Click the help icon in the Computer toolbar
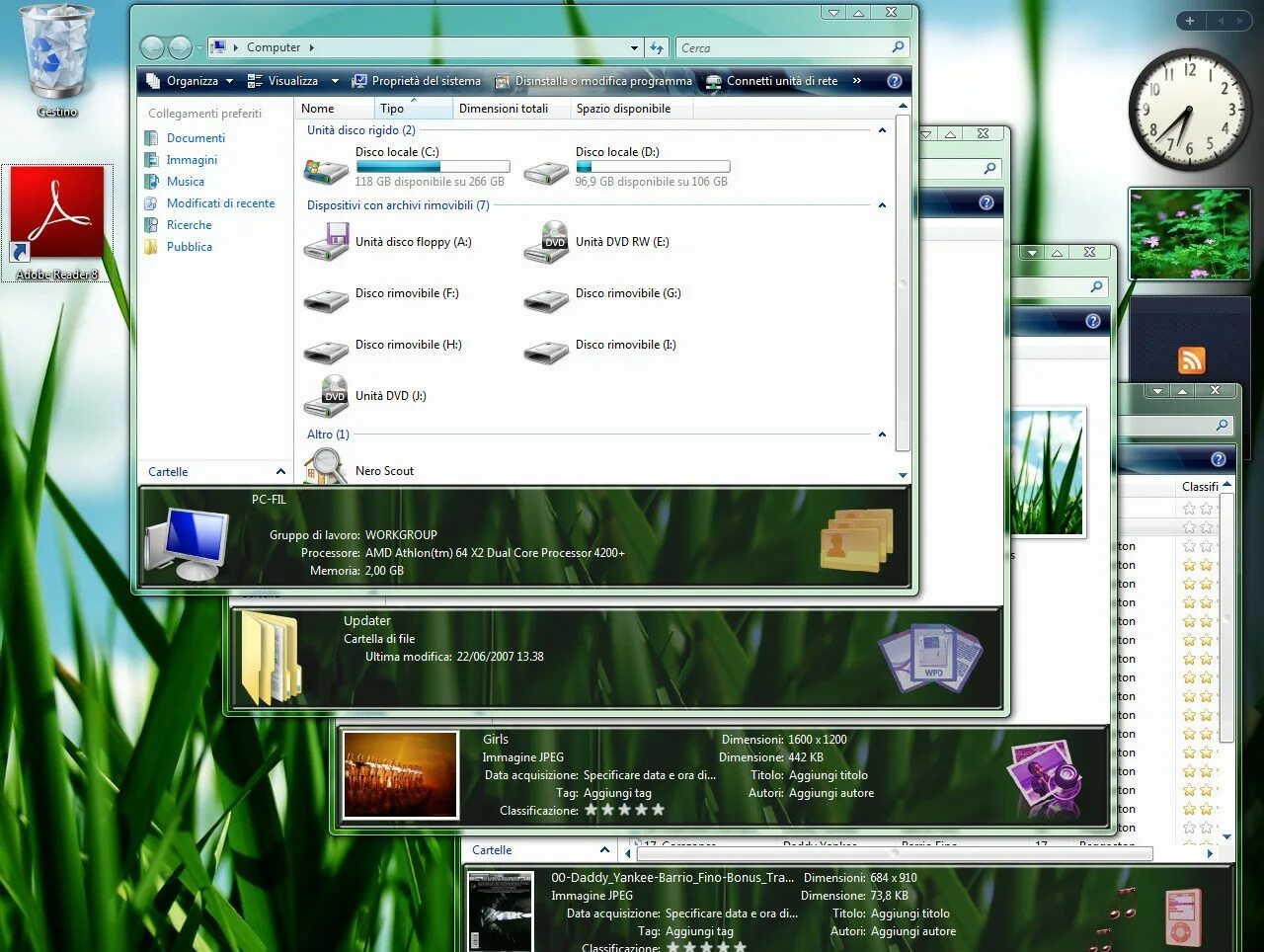This screenshot has height=952, width=1264. [895, 81]
